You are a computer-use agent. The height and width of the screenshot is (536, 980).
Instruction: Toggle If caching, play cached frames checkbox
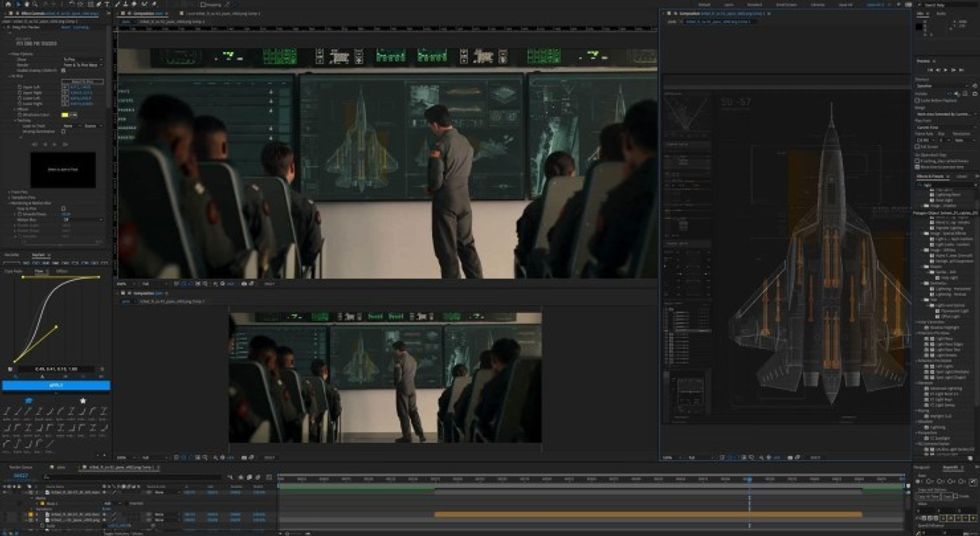click(x=918, y=161)
